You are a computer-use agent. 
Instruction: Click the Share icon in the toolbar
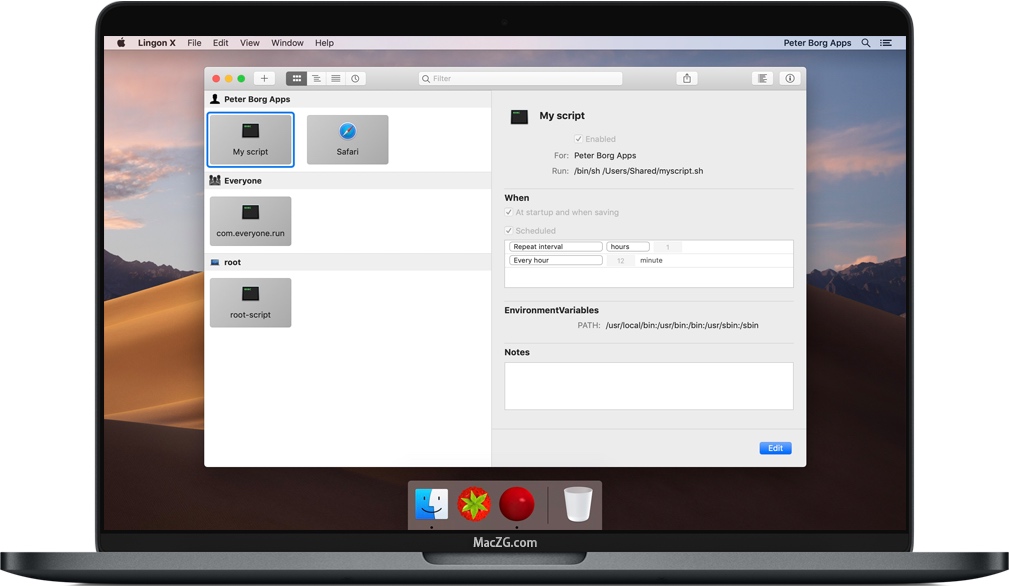tap(686, 77)
